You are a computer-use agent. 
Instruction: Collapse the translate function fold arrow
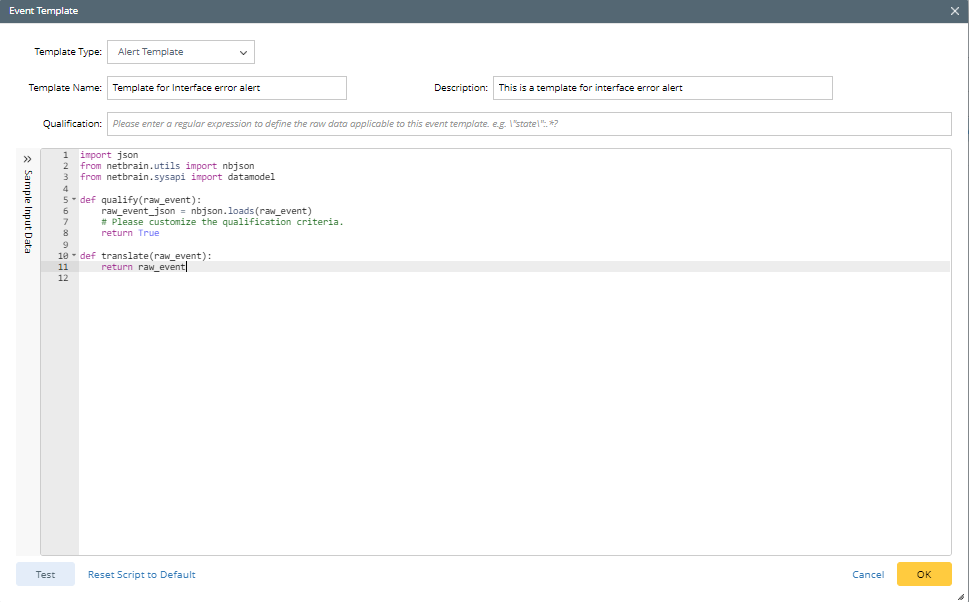click(74, 256)
